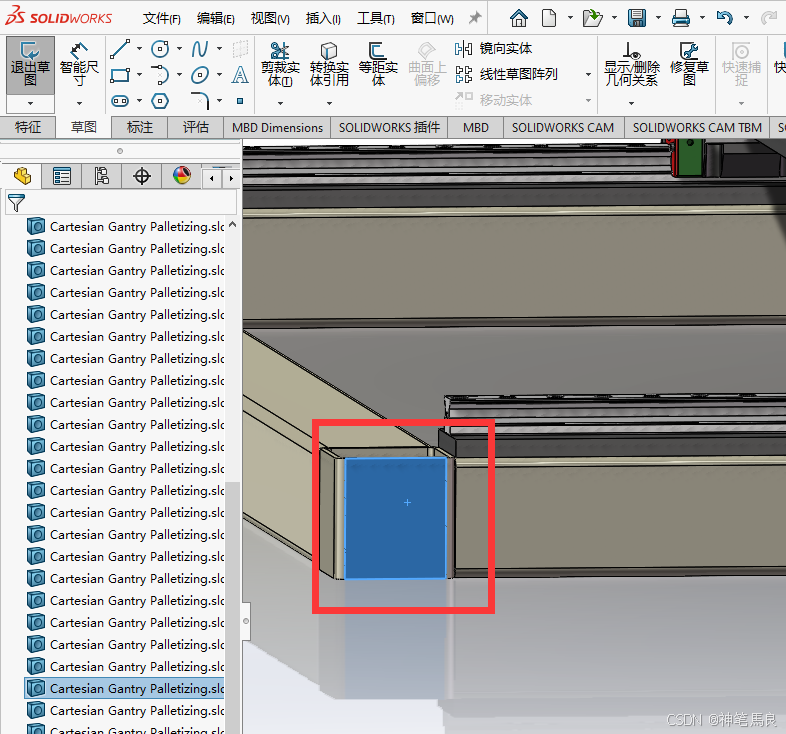Screen dimensions: 786x734
Task: Click Trim Entities (剪裁实体) tool
Action: click(x=280, y=64)
